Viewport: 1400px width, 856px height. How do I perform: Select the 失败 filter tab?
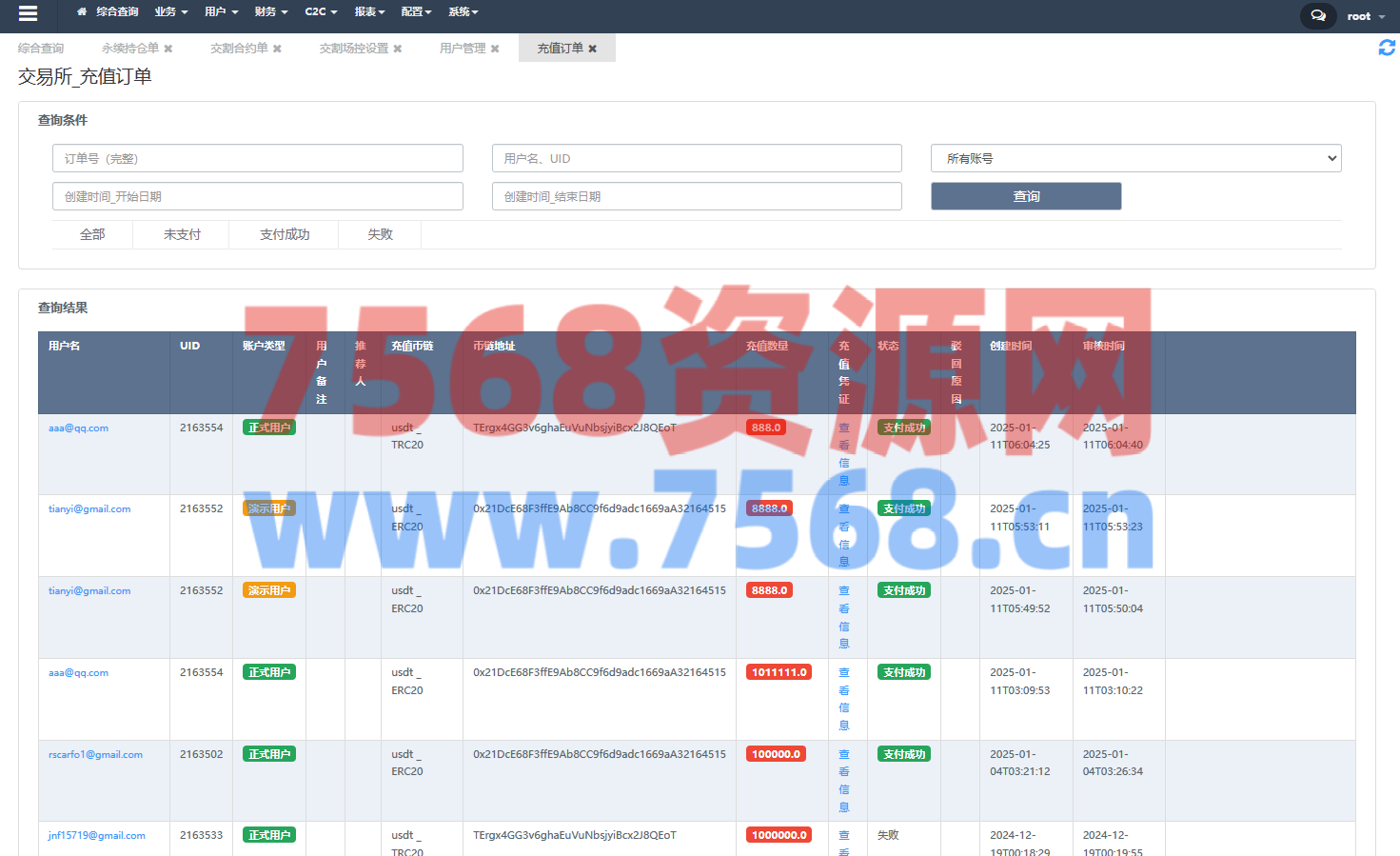coord(380,235)
